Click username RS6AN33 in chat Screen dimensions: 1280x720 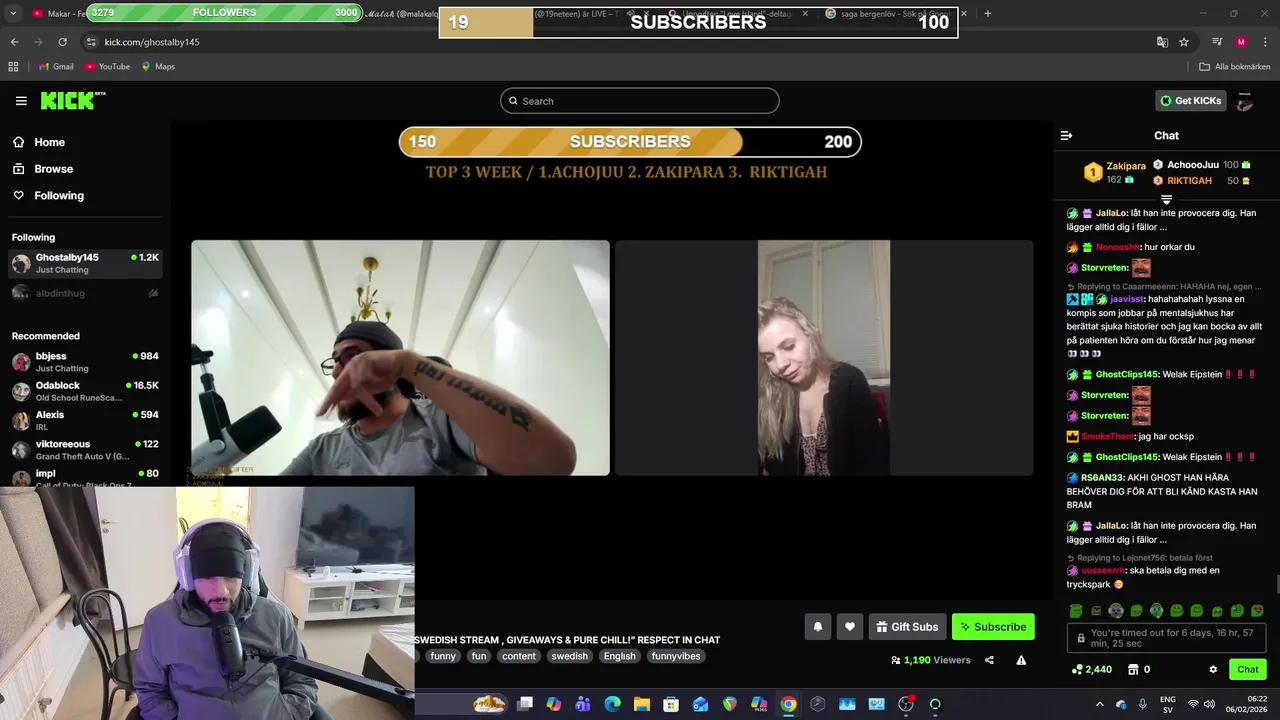[x=1101, y=478]
